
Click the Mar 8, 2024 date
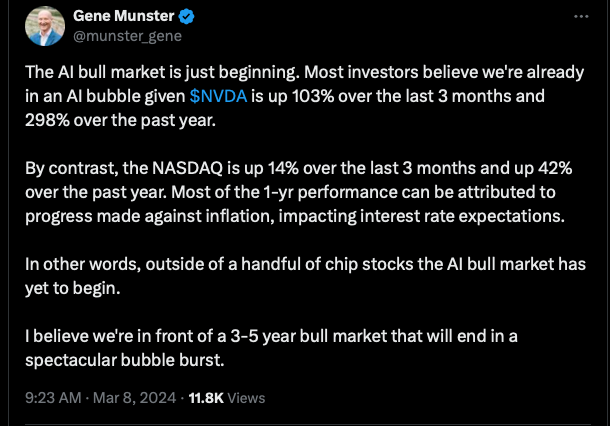[x=135, y=397]
